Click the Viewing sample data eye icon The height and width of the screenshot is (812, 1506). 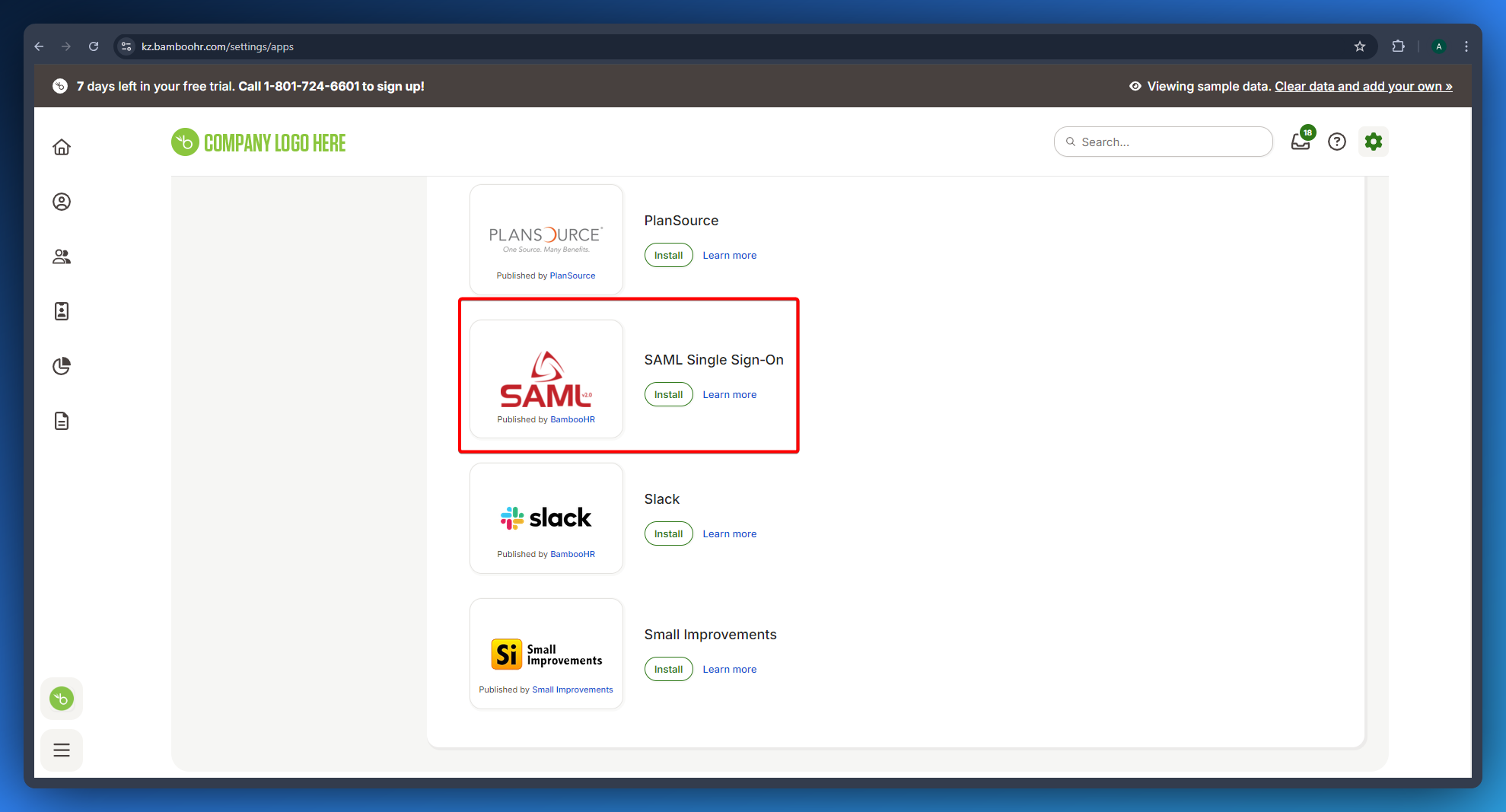pos(1135,86)
